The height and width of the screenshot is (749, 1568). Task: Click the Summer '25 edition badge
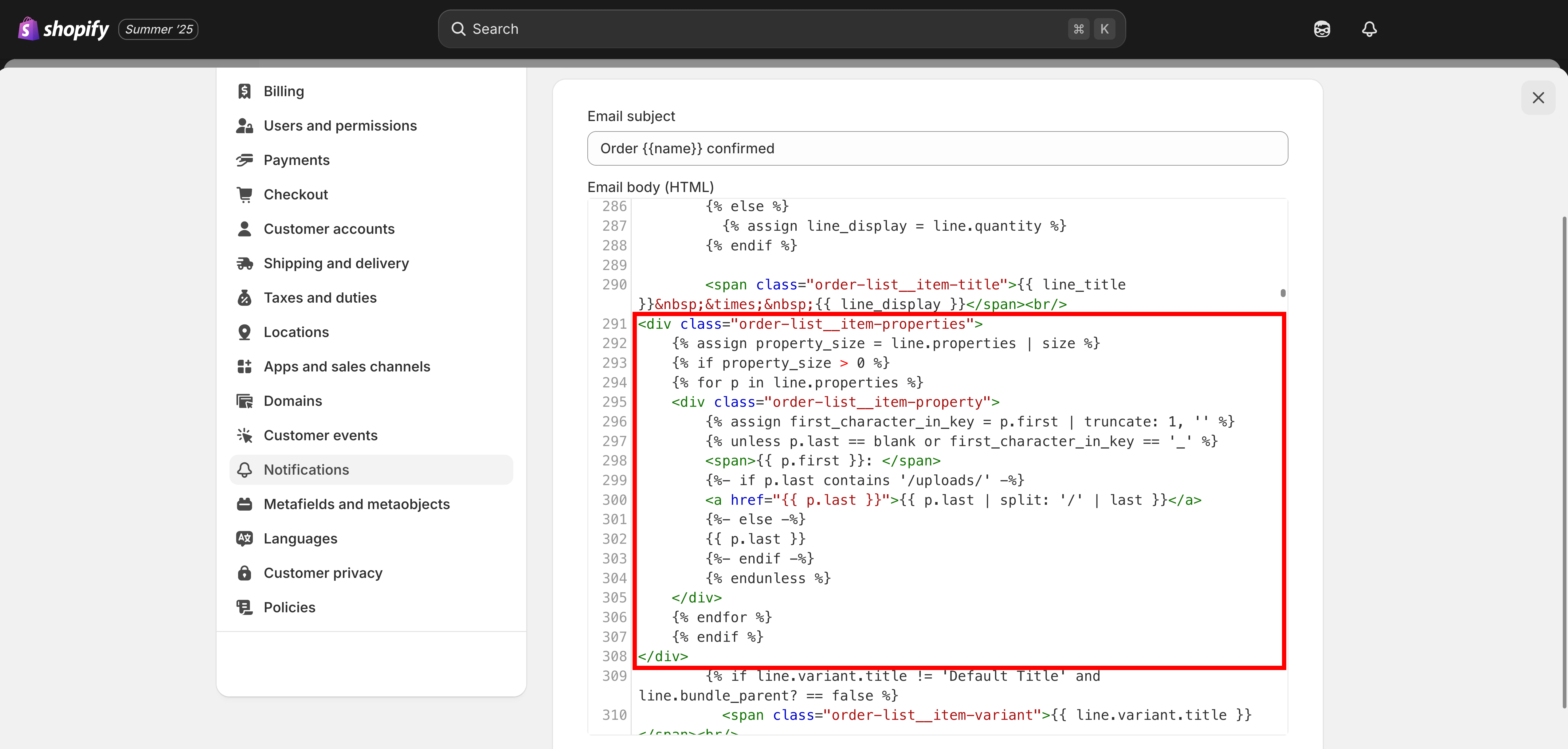(158, 29)
